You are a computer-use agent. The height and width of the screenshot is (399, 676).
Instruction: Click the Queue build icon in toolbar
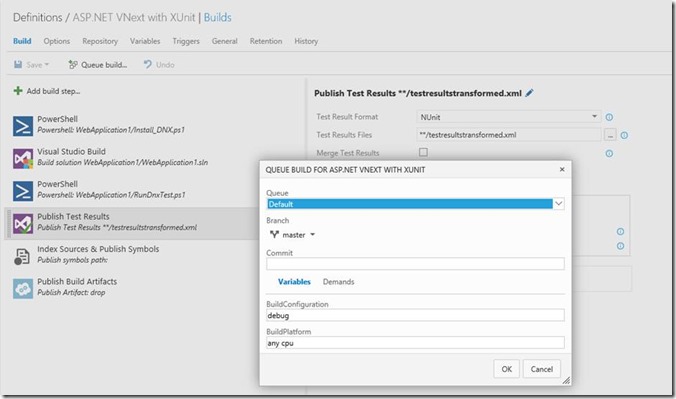coord(73,65)
